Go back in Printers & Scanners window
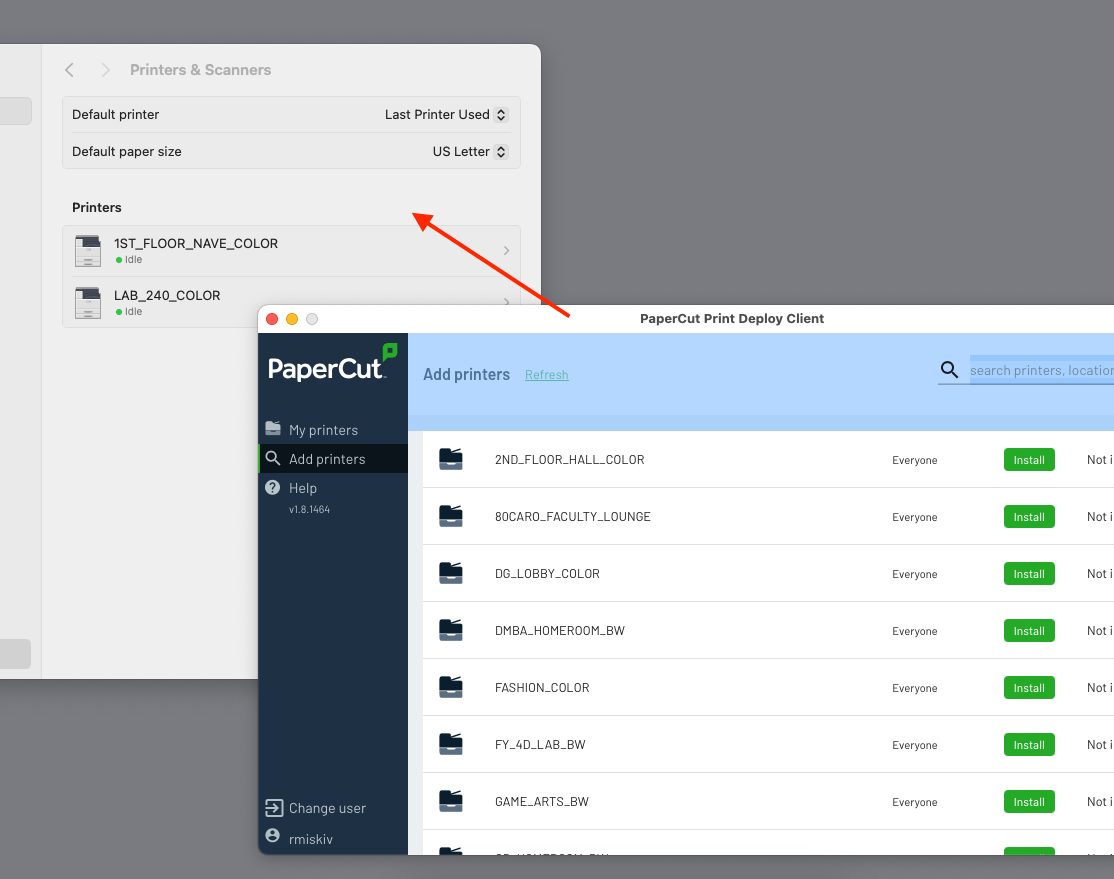This screenshot has height=879, width=1114. pyautogui.click(x=70, y=70)
